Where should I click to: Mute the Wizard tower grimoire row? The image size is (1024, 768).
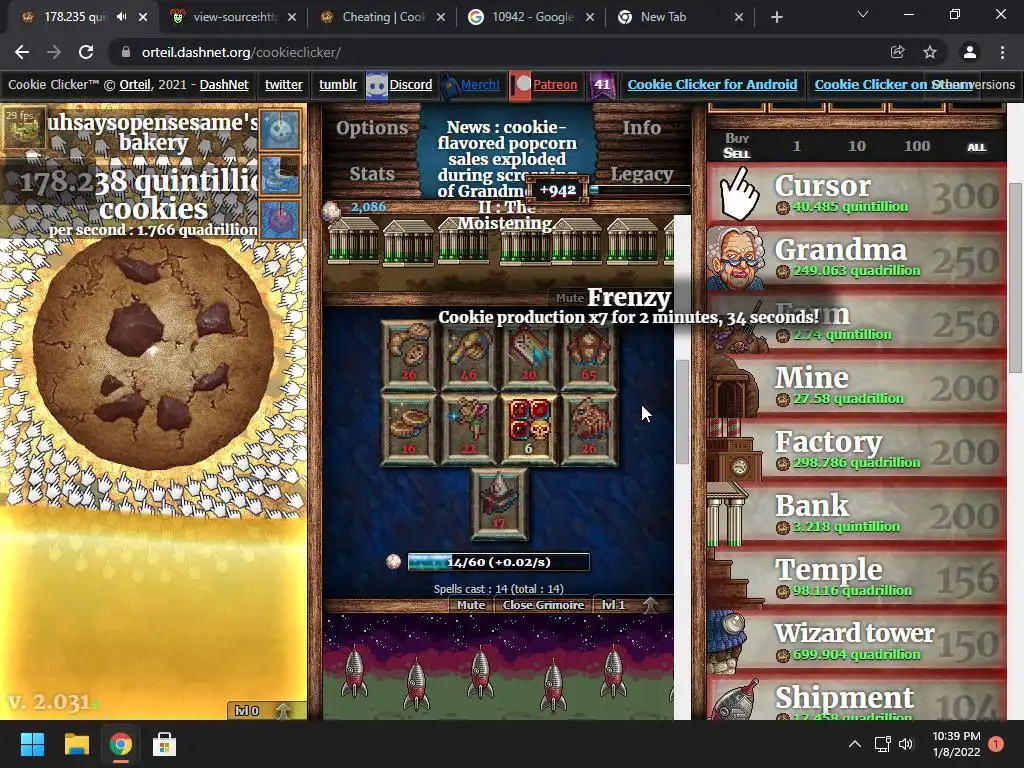471,605
